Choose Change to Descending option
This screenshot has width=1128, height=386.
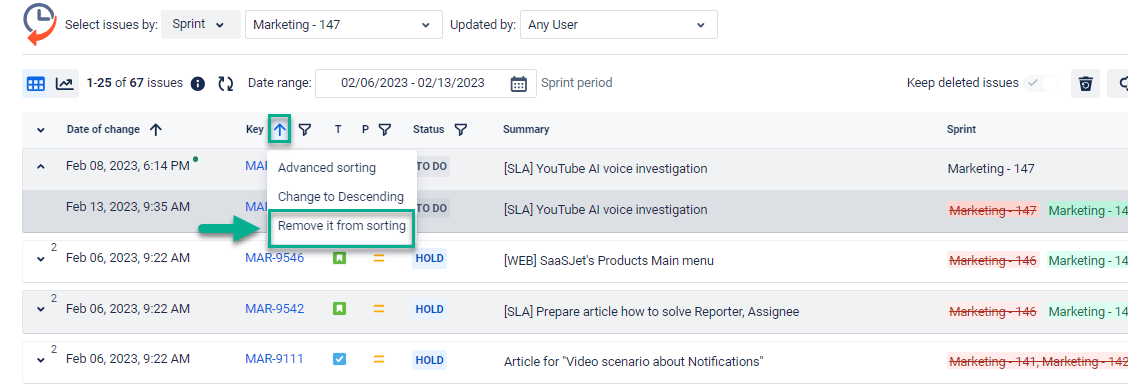click(x=341, y=196)
